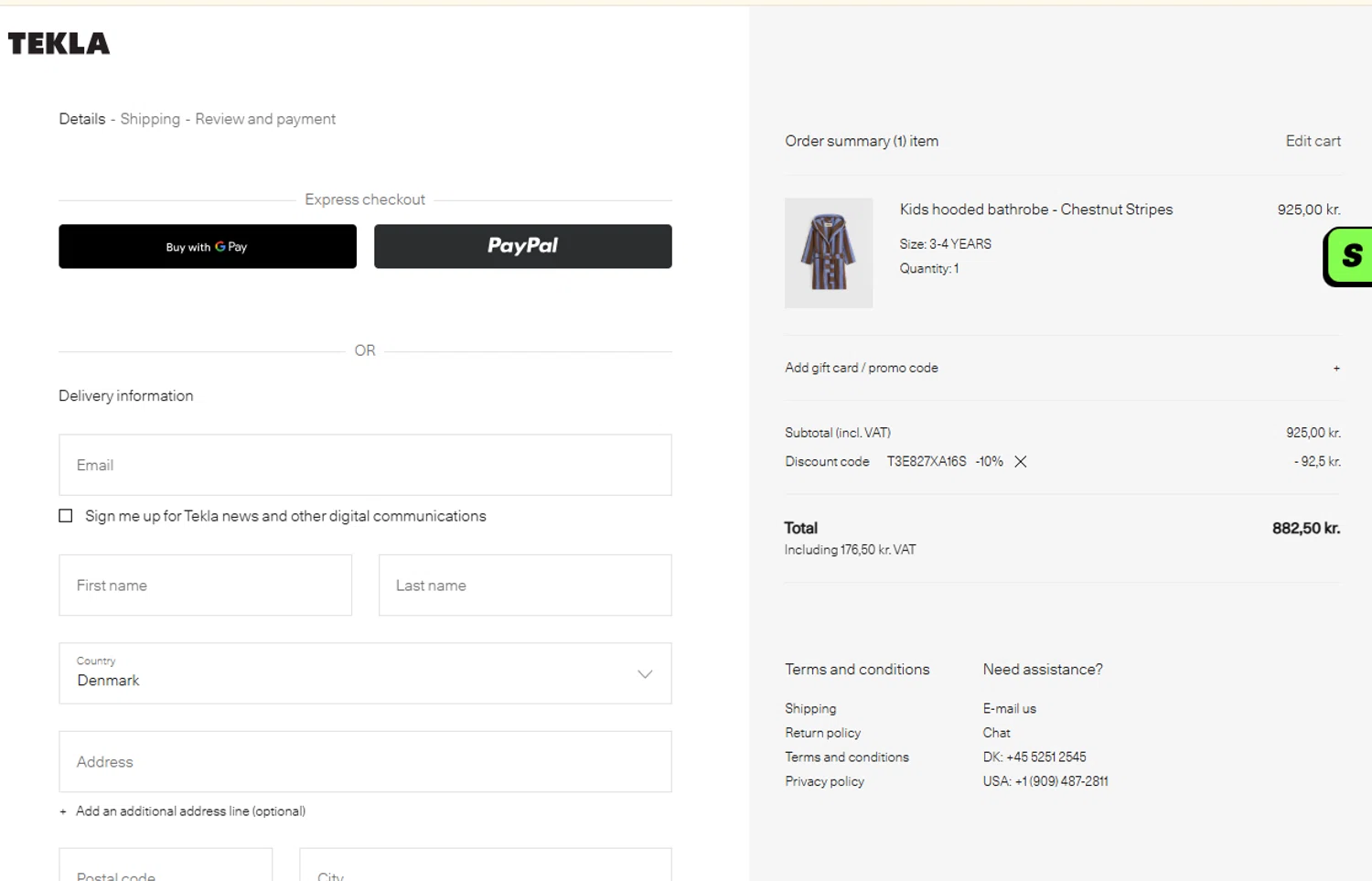Screen dimensions: 1372x881
Task: Focus the Address input field
Action: click(x=365, y=762)
